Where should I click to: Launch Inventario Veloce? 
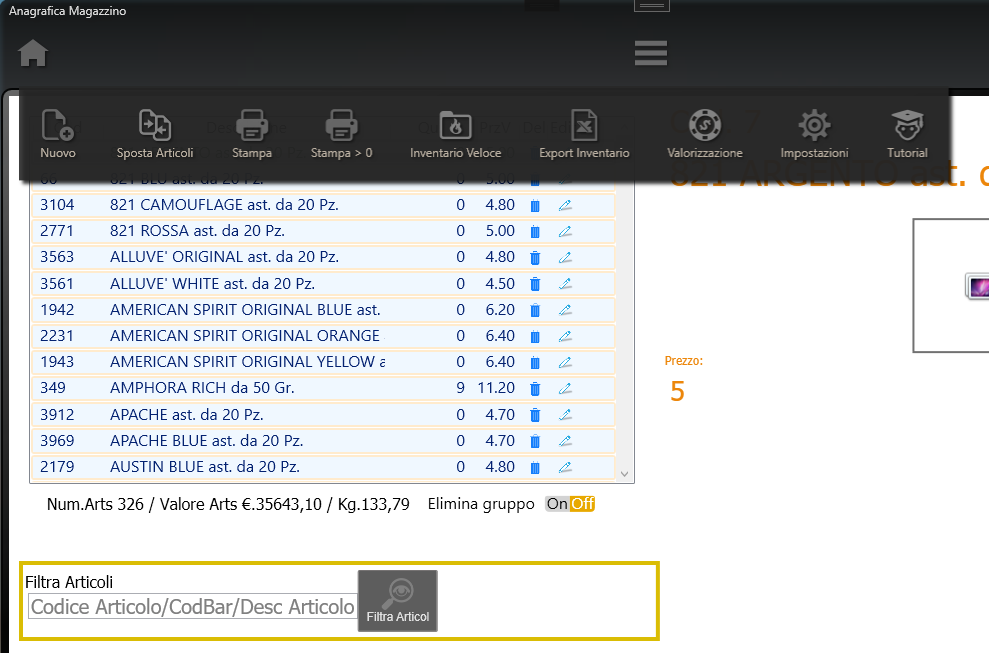pyautogui.click(x=455, y=134)
